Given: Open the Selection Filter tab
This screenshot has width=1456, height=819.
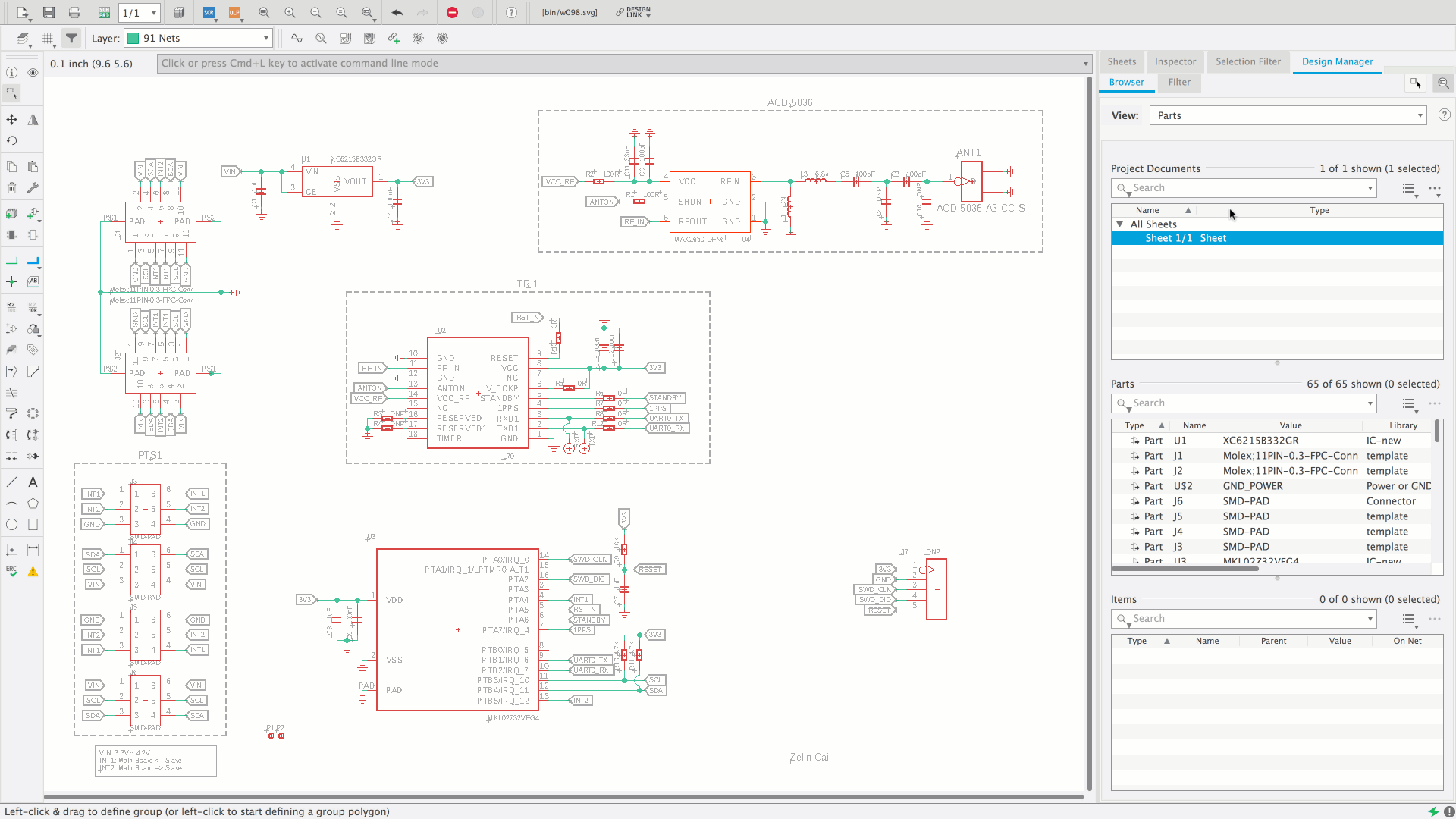Looking at the screenshot, I should pos(1247,61).
